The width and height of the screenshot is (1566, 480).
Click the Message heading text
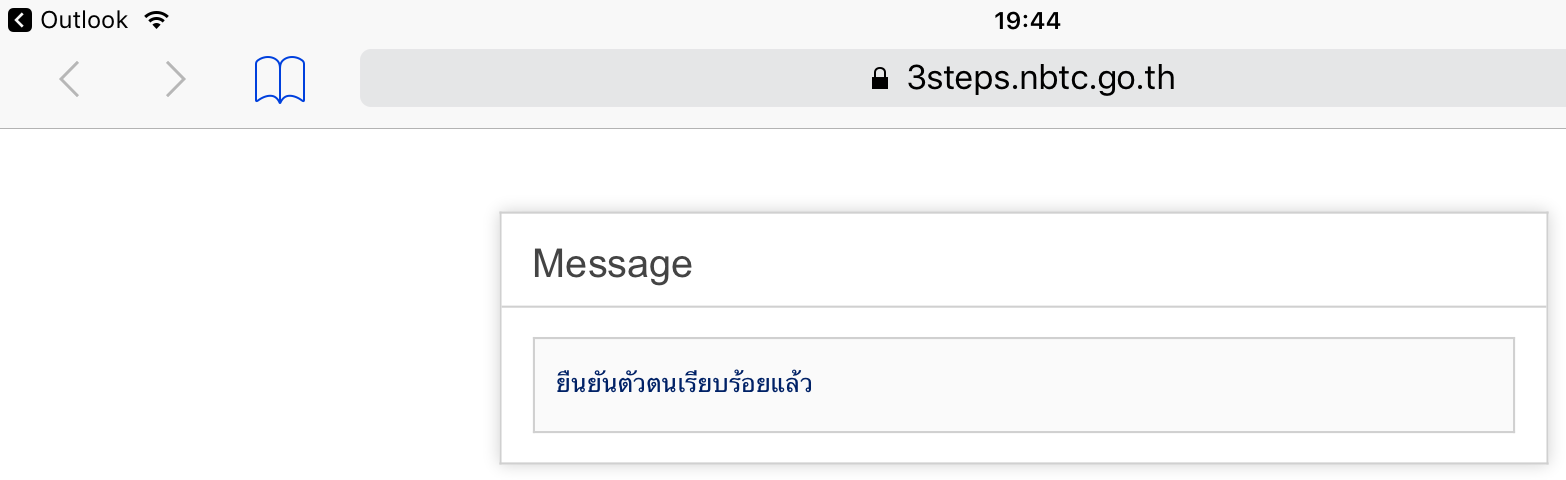[612, 263]
